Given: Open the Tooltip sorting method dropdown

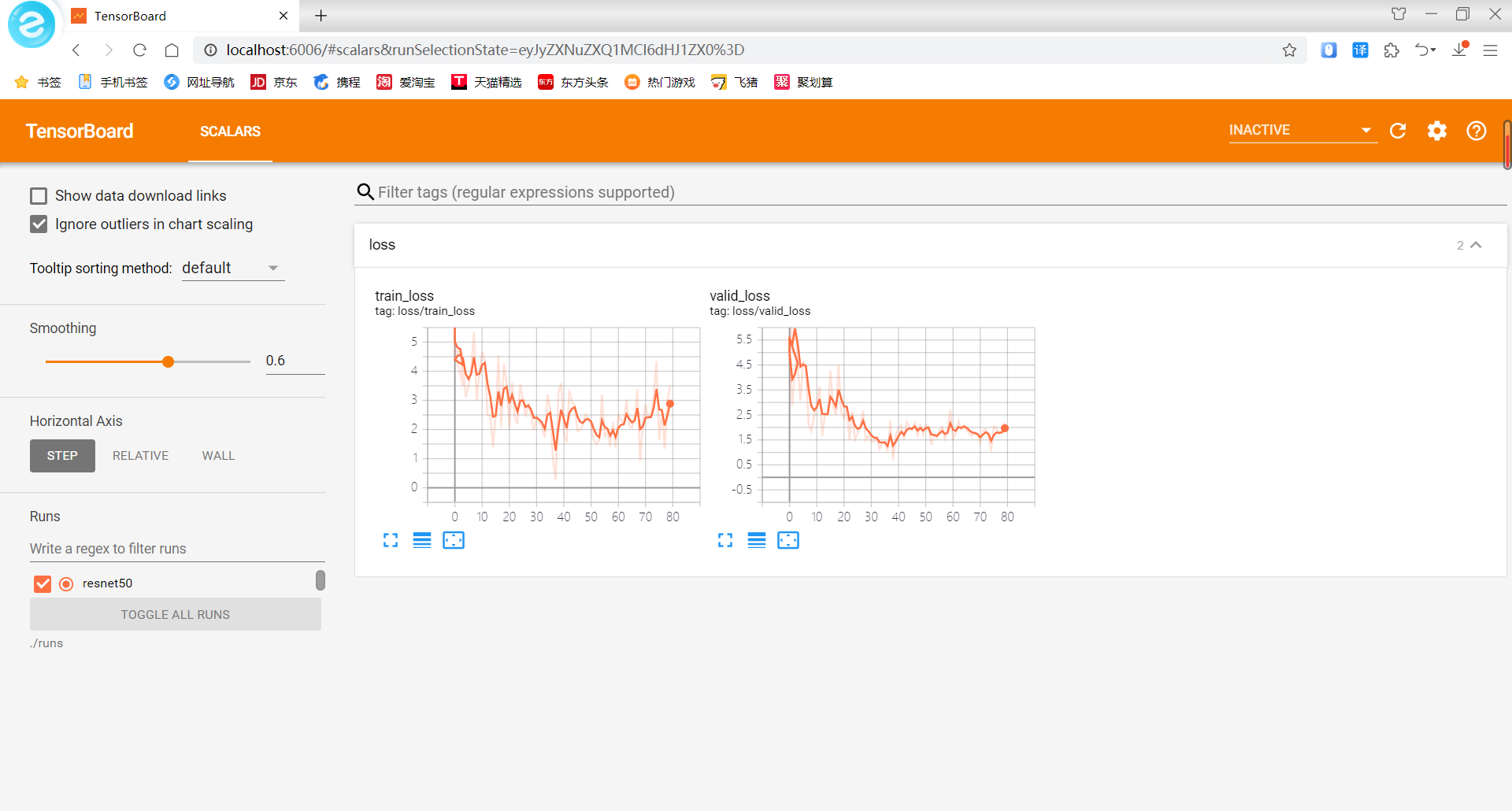Looking at the screenshot, I should tap(232, 268).
